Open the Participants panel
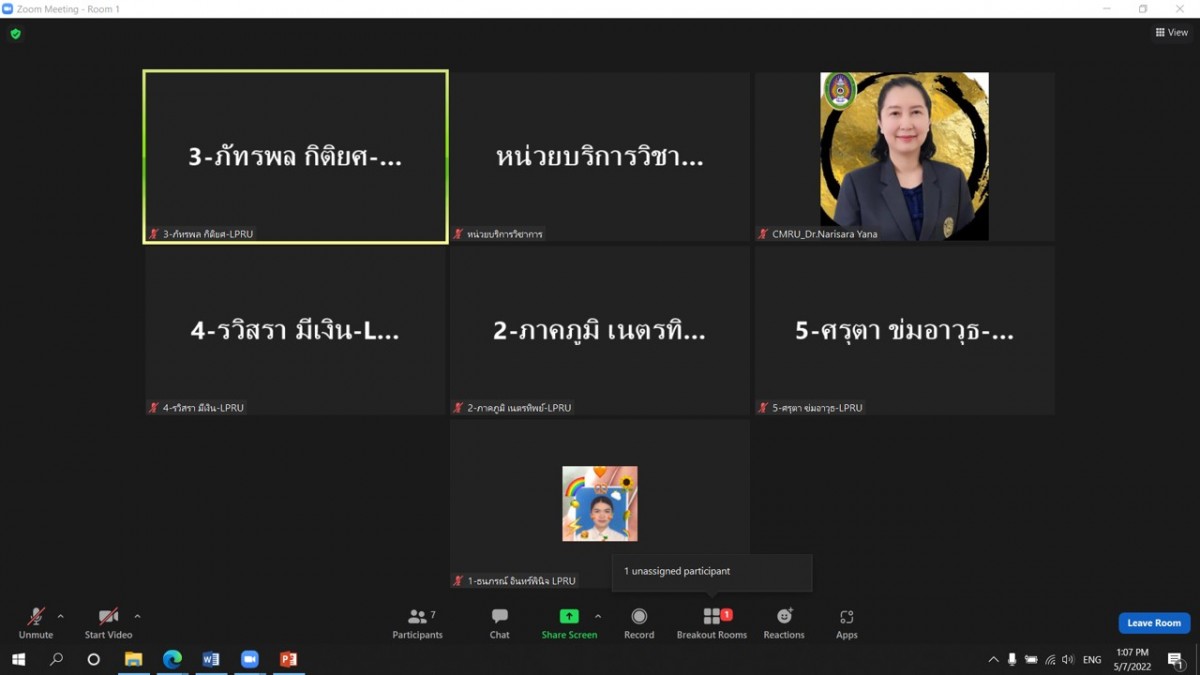 (x=417, y=623)
